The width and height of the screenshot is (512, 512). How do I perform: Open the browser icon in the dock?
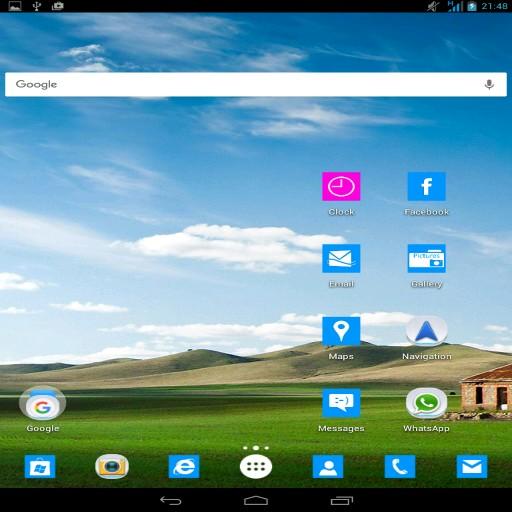tap(184, 466)
